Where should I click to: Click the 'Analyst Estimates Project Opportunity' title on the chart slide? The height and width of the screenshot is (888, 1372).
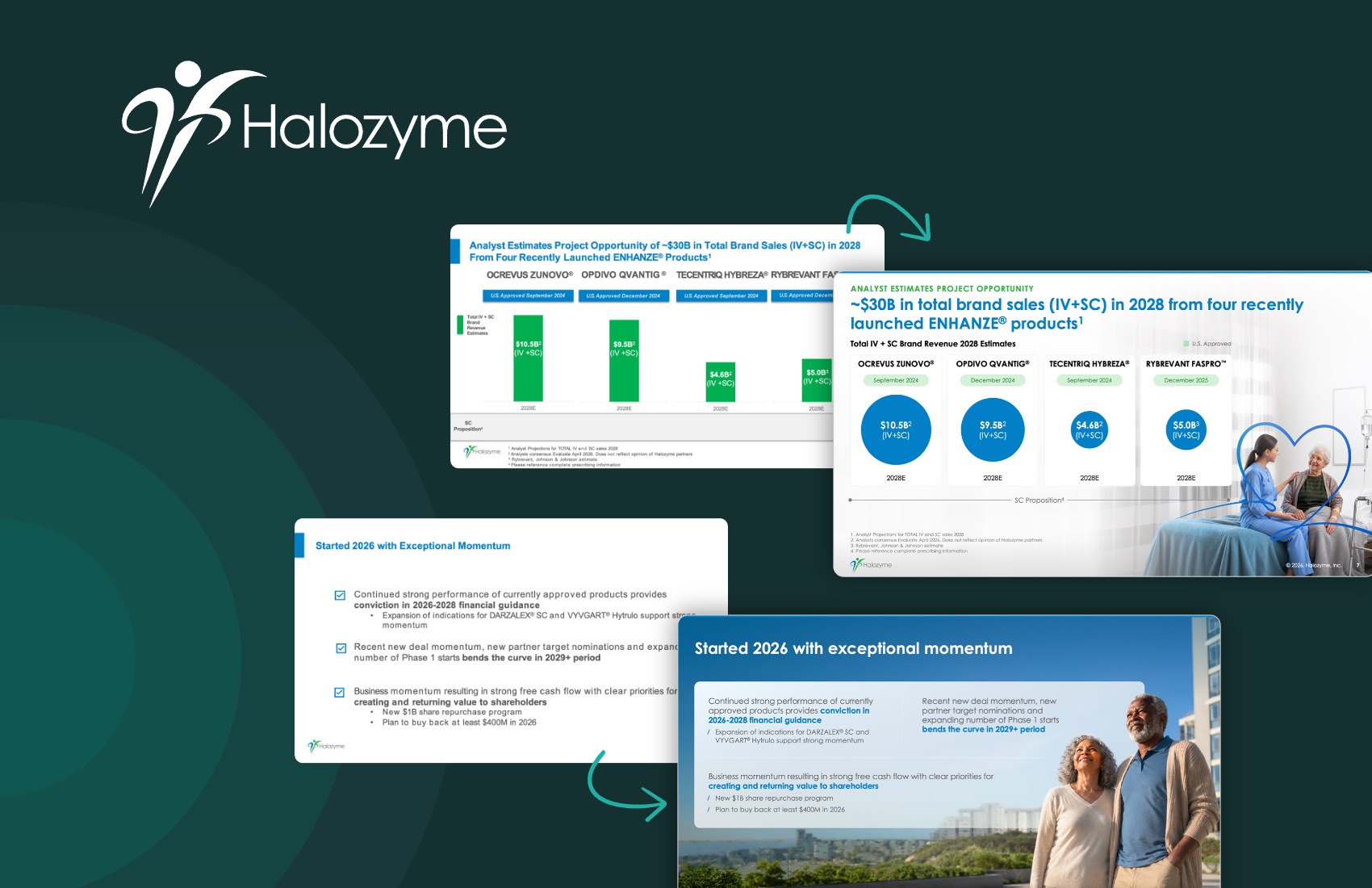coord(665,251)
